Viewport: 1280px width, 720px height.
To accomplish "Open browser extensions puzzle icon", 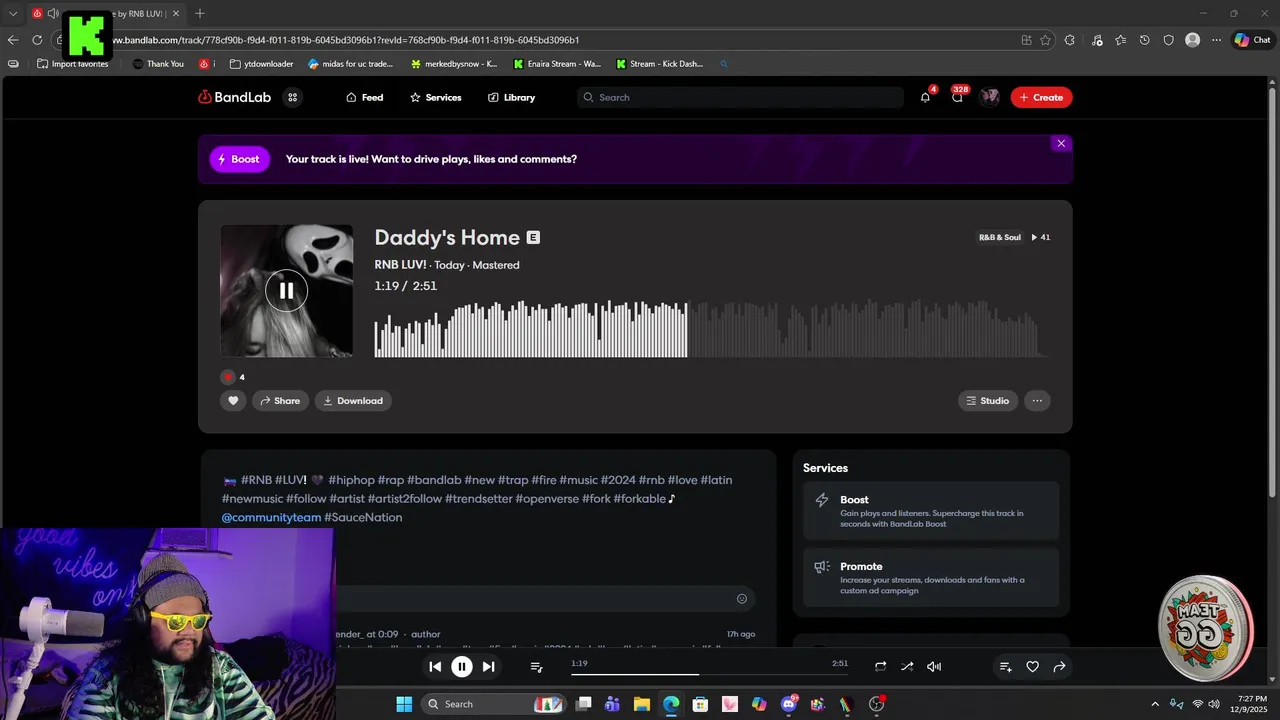I will pyautogui.click(x=1069, y=40).
